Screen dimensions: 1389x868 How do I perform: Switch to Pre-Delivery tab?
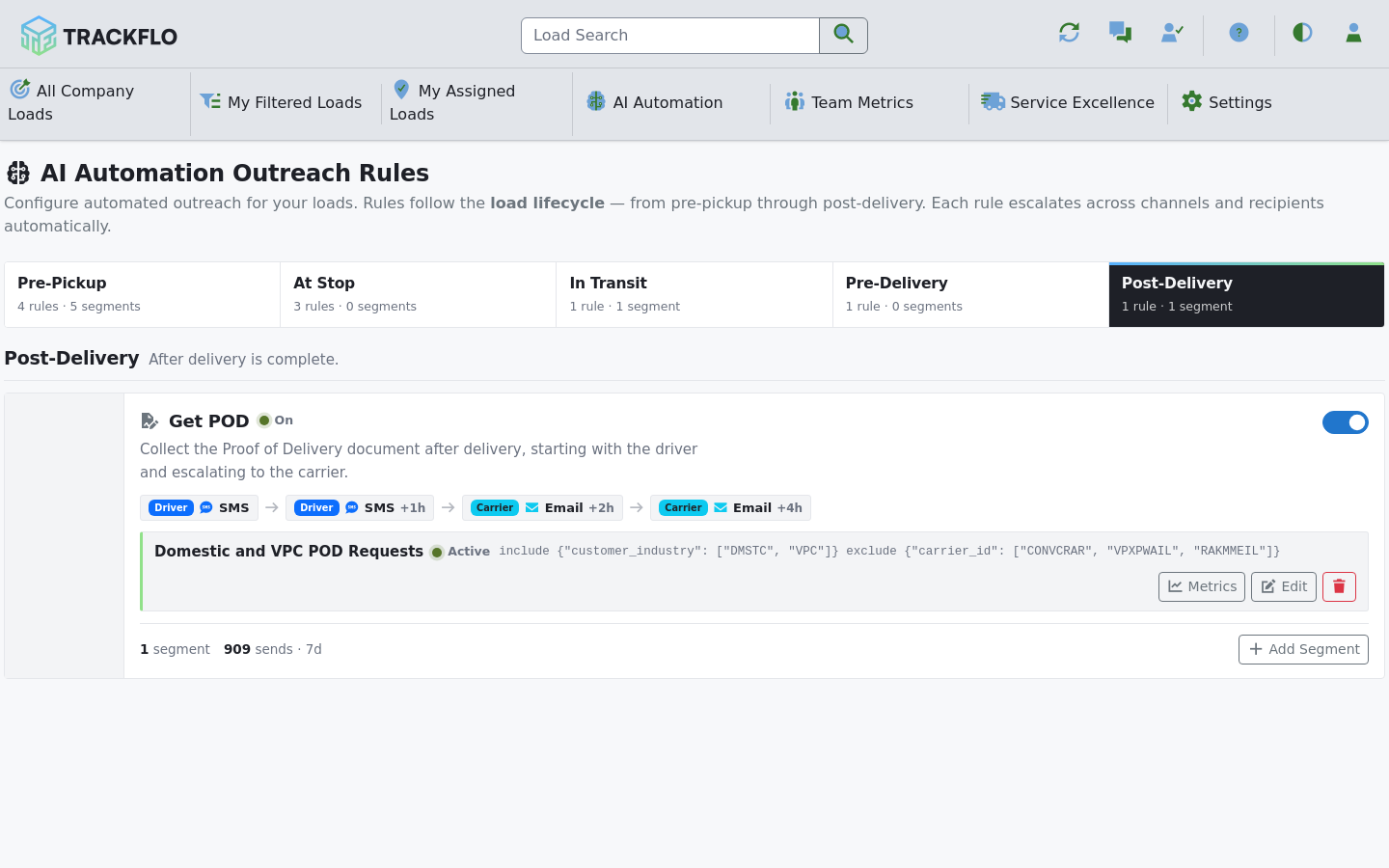970,294
